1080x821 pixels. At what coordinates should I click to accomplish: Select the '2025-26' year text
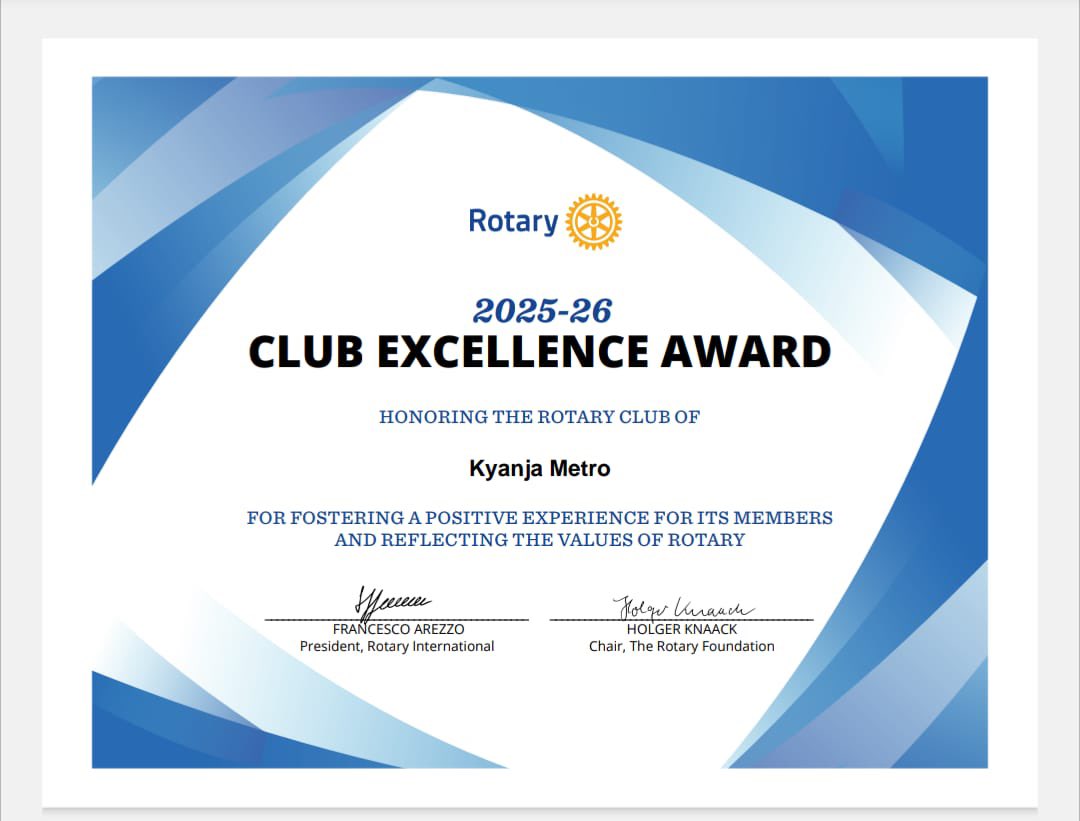pyautogui.click(x=542, y=311)
